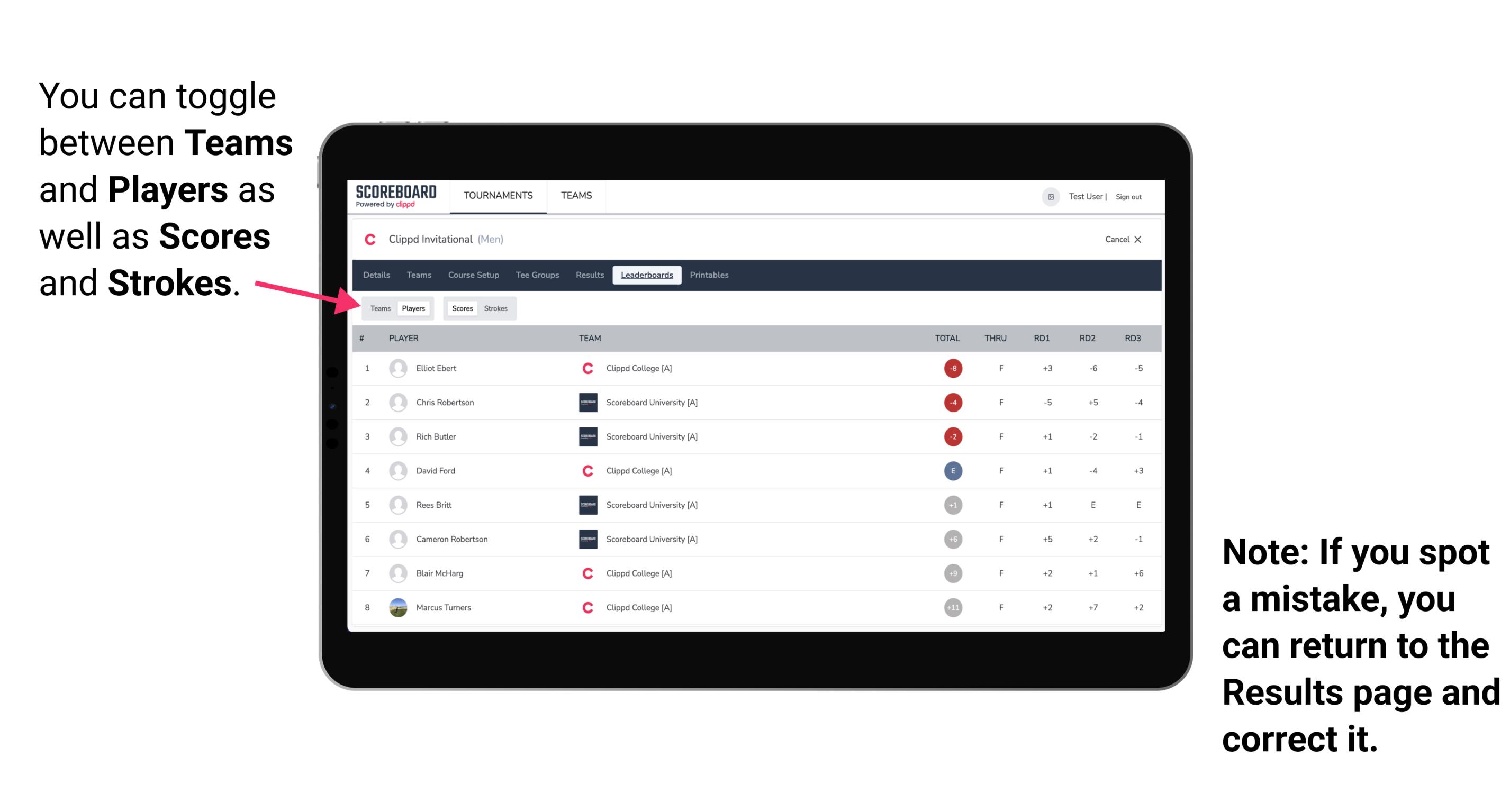Select the Players toggle button
This screenshot has height=812, width=1510.
tap(414, 308)
